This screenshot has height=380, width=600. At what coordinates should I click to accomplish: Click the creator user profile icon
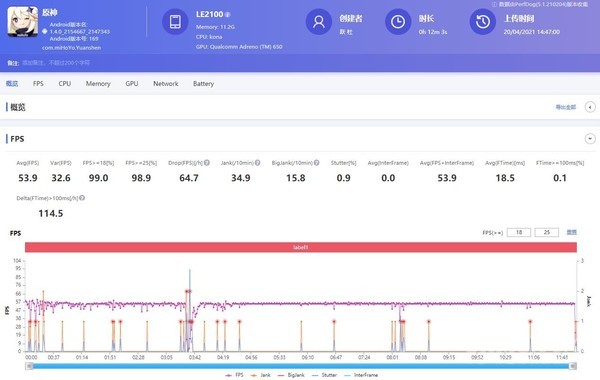[x=318, y=22]
